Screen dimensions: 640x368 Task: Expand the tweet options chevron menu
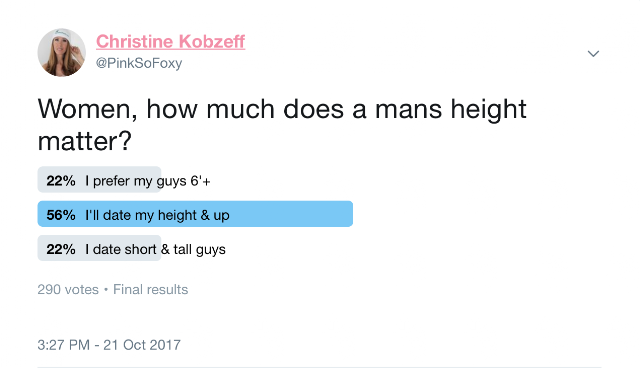click(x=593, y=53)
